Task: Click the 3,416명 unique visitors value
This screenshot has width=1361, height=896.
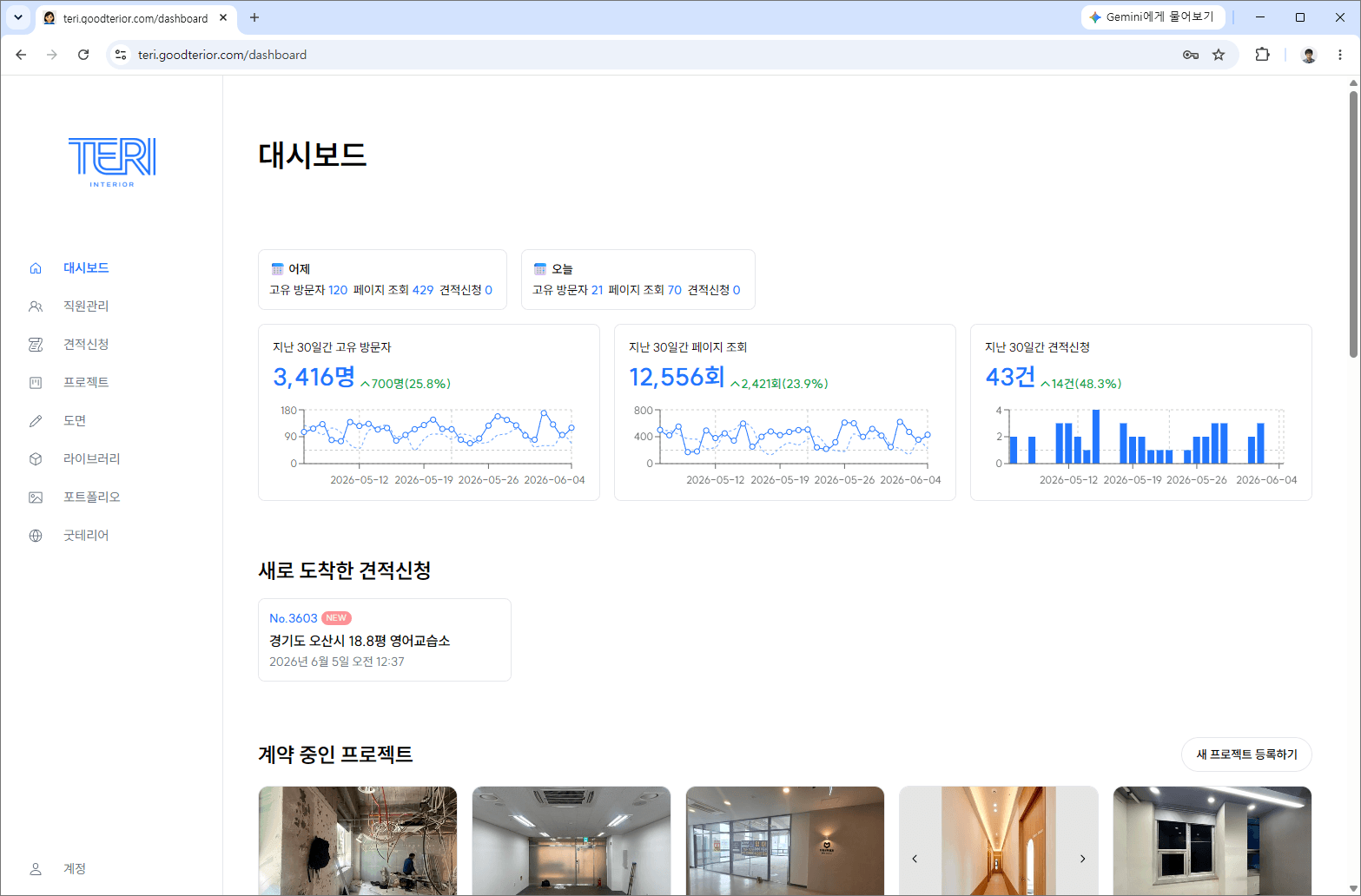Action: click(314, 377)
